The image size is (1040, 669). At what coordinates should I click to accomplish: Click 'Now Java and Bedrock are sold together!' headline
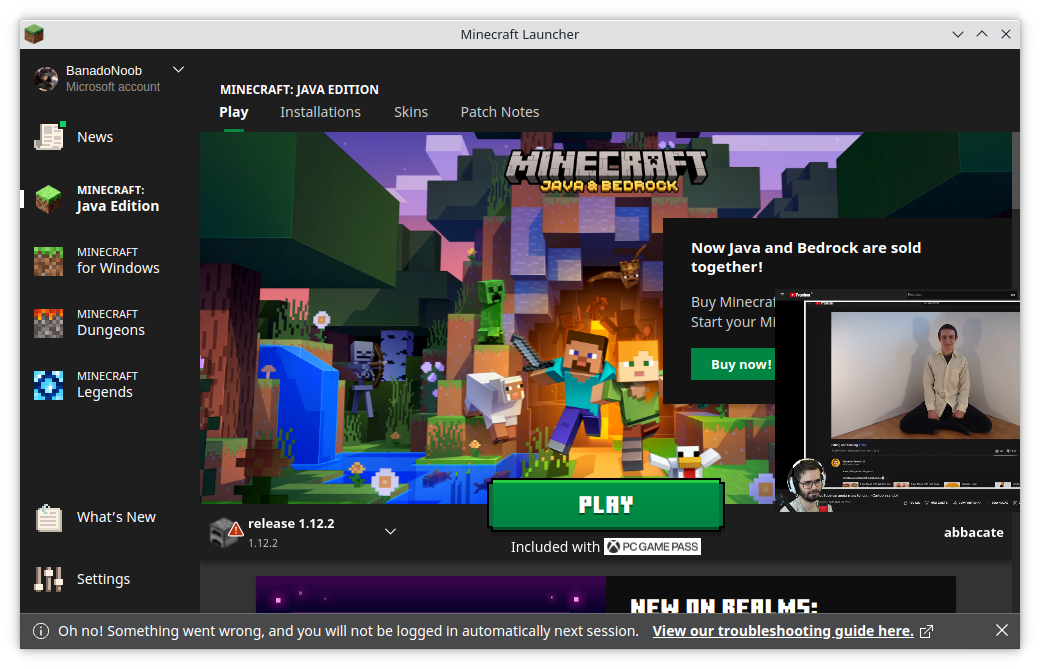click(806, 257)
